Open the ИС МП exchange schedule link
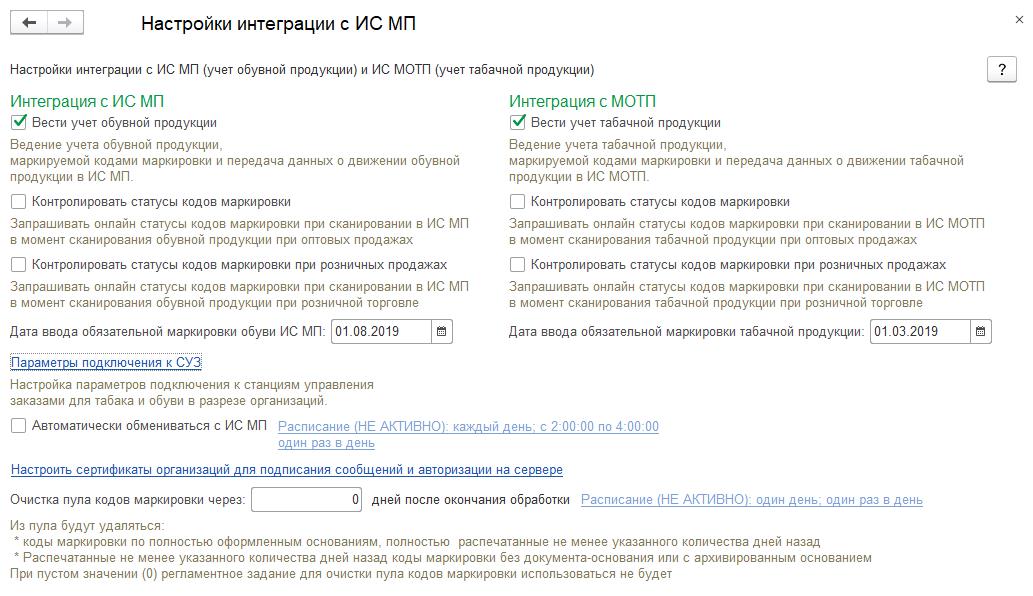The height and width of the screenshot is (596, 1033). 468,427
